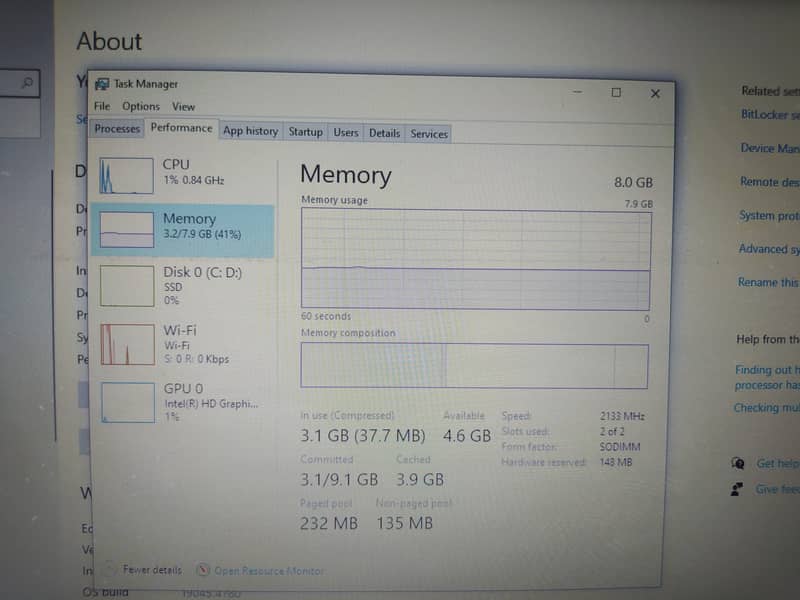The image size is (800, 600).
Task: Click the Settings search magnifier icon
Action: 28,82
